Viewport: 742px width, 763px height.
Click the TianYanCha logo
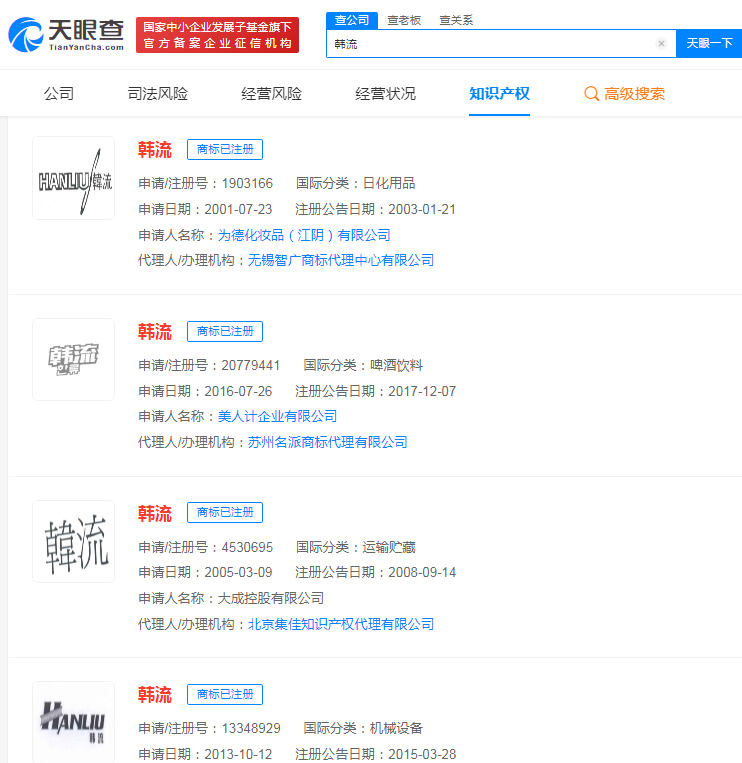pos(66,35)
